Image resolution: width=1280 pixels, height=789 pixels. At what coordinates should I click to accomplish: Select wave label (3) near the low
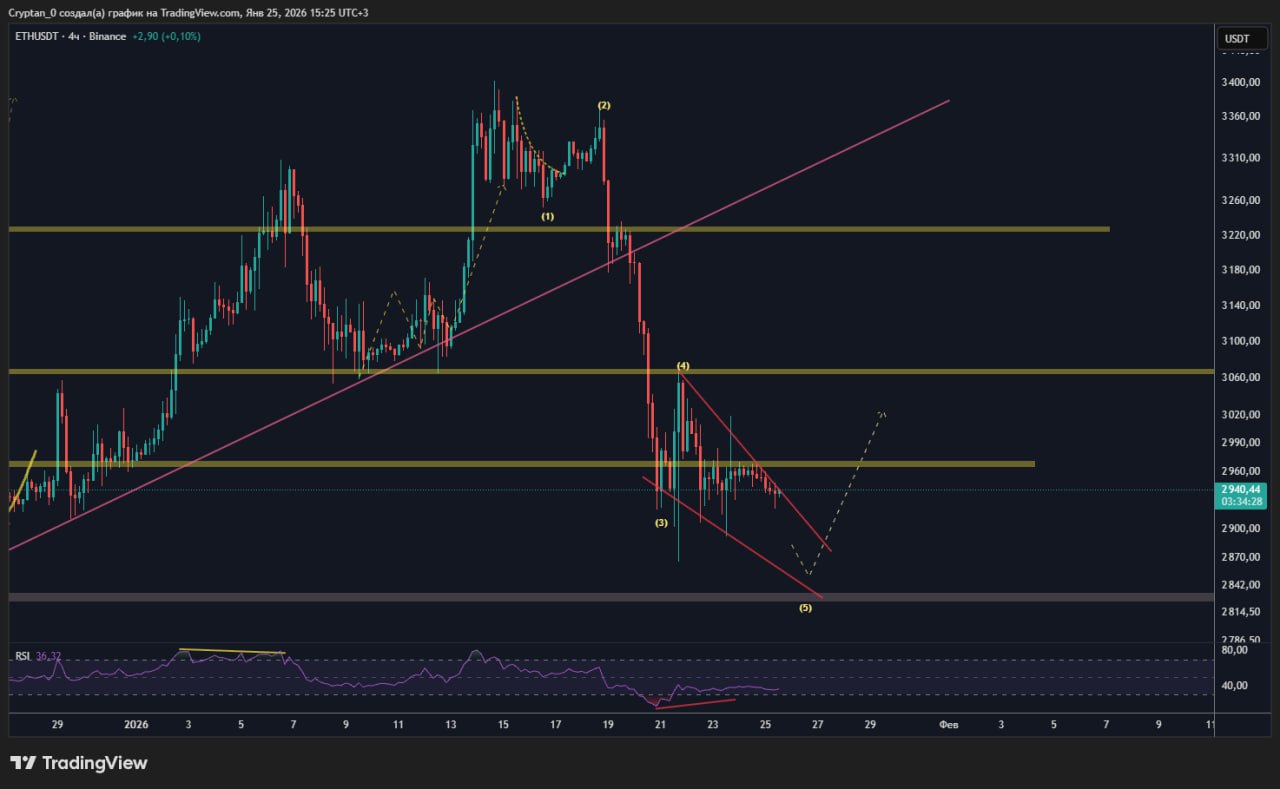pyautogui.click(x=661, y=523)
